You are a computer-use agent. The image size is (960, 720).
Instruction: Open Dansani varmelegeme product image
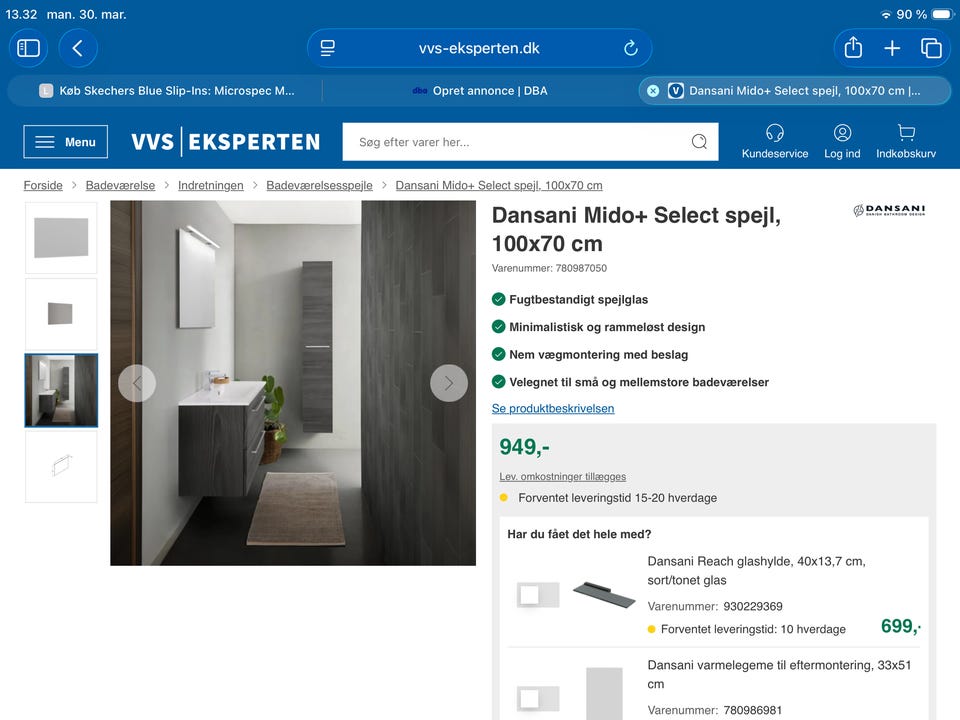tap(604, 694)
